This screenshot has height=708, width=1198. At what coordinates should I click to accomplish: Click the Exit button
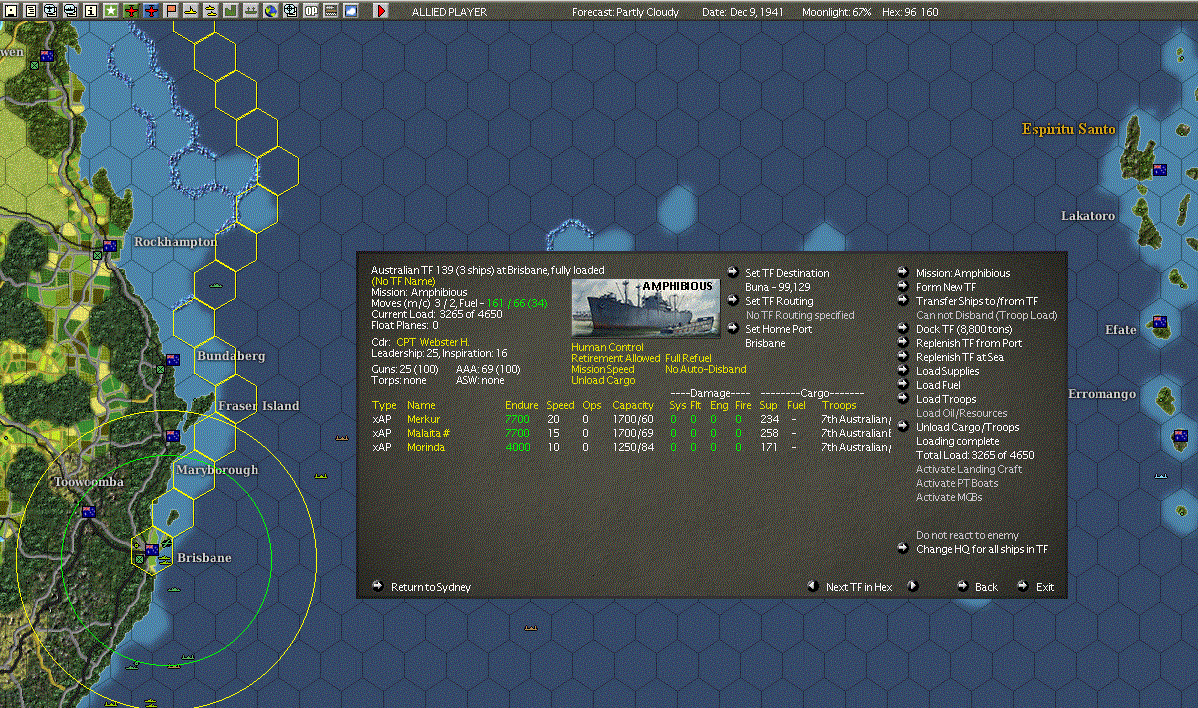[1044, 587]
